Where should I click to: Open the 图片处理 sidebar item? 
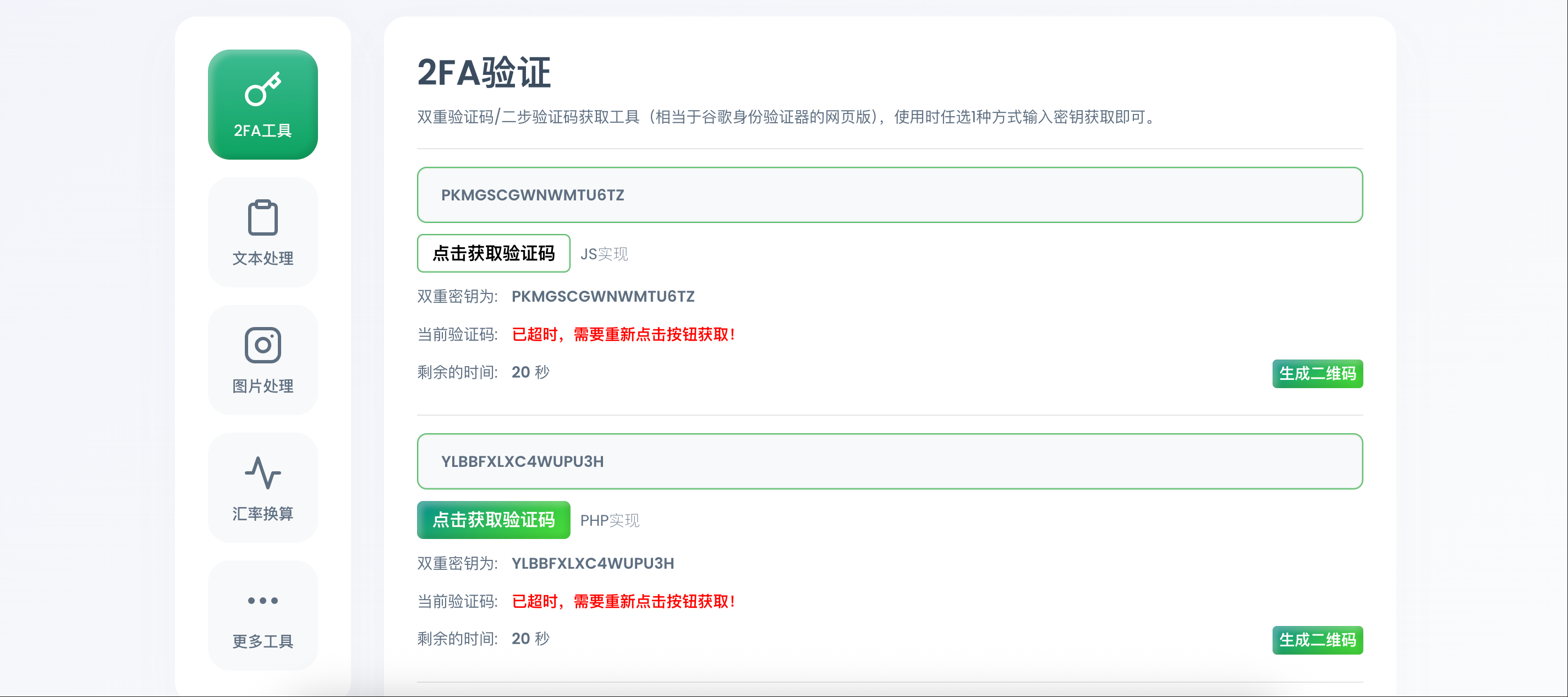tap(262, 386)
